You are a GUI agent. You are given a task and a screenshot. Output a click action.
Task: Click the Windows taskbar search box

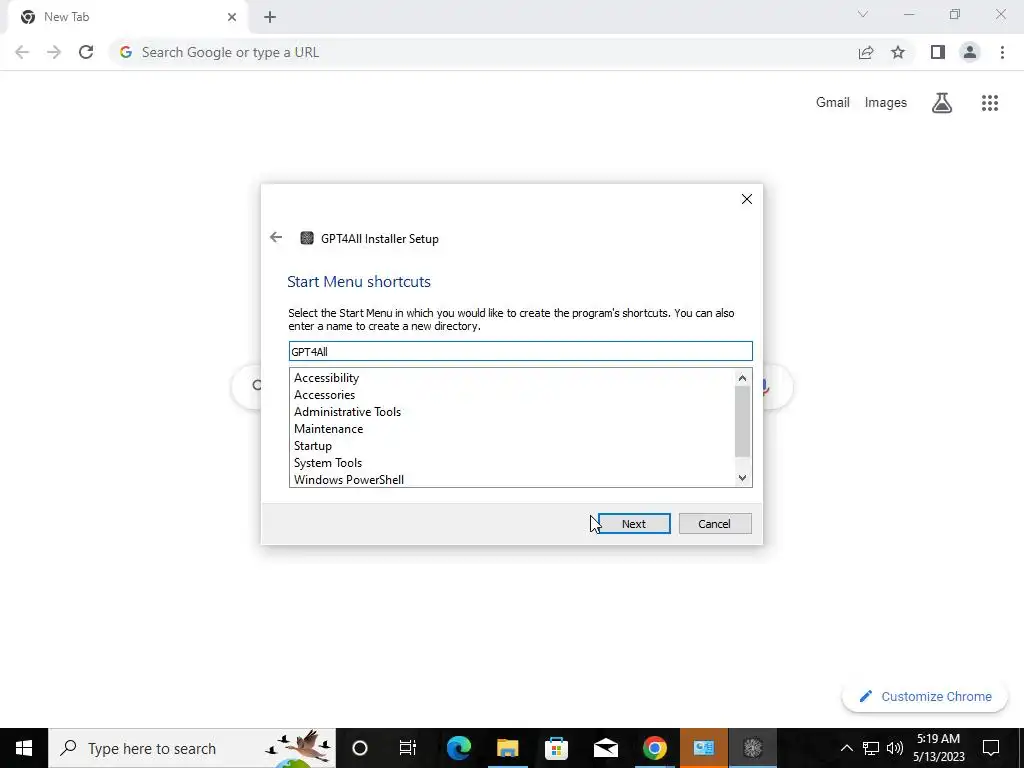(192, 748)
